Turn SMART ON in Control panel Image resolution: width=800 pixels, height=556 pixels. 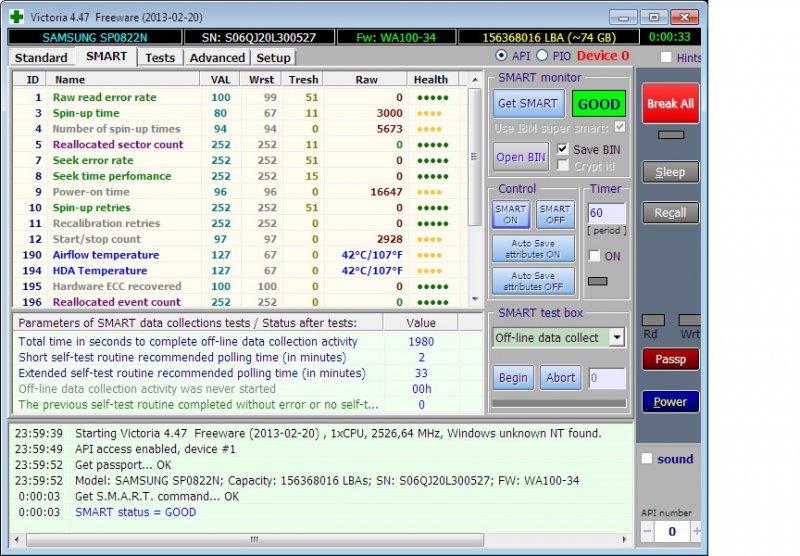click(x=511, y=214)
